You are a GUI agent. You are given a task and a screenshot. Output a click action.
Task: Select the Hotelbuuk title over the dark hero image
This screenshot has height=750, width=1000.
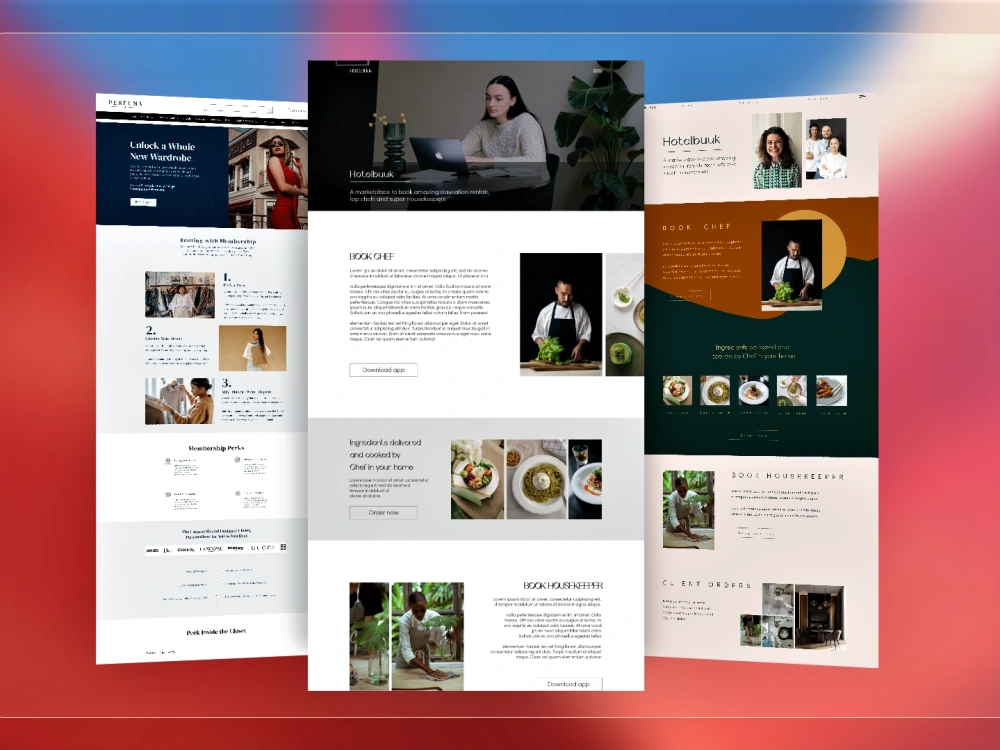point(371,173)
